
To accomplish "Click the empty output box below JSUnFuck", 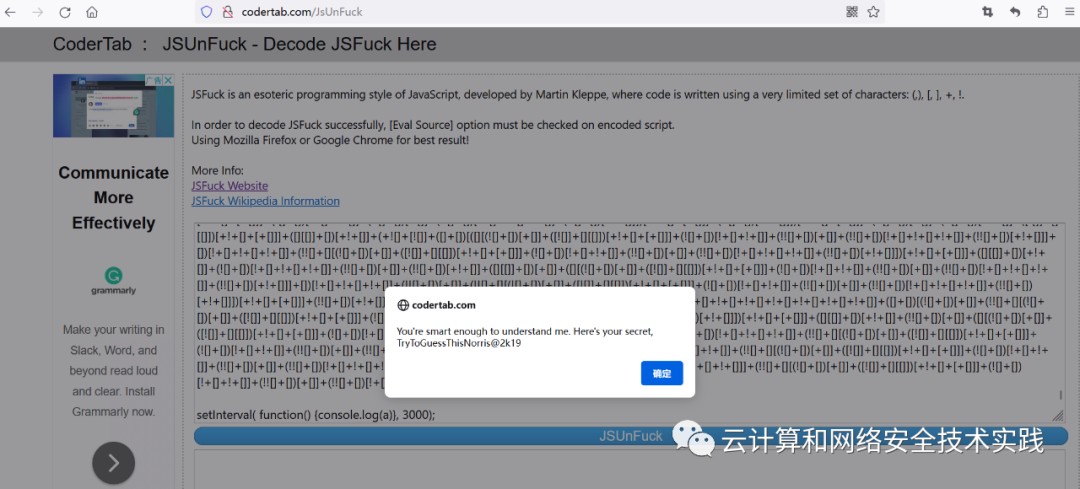I will coord(629,469).
